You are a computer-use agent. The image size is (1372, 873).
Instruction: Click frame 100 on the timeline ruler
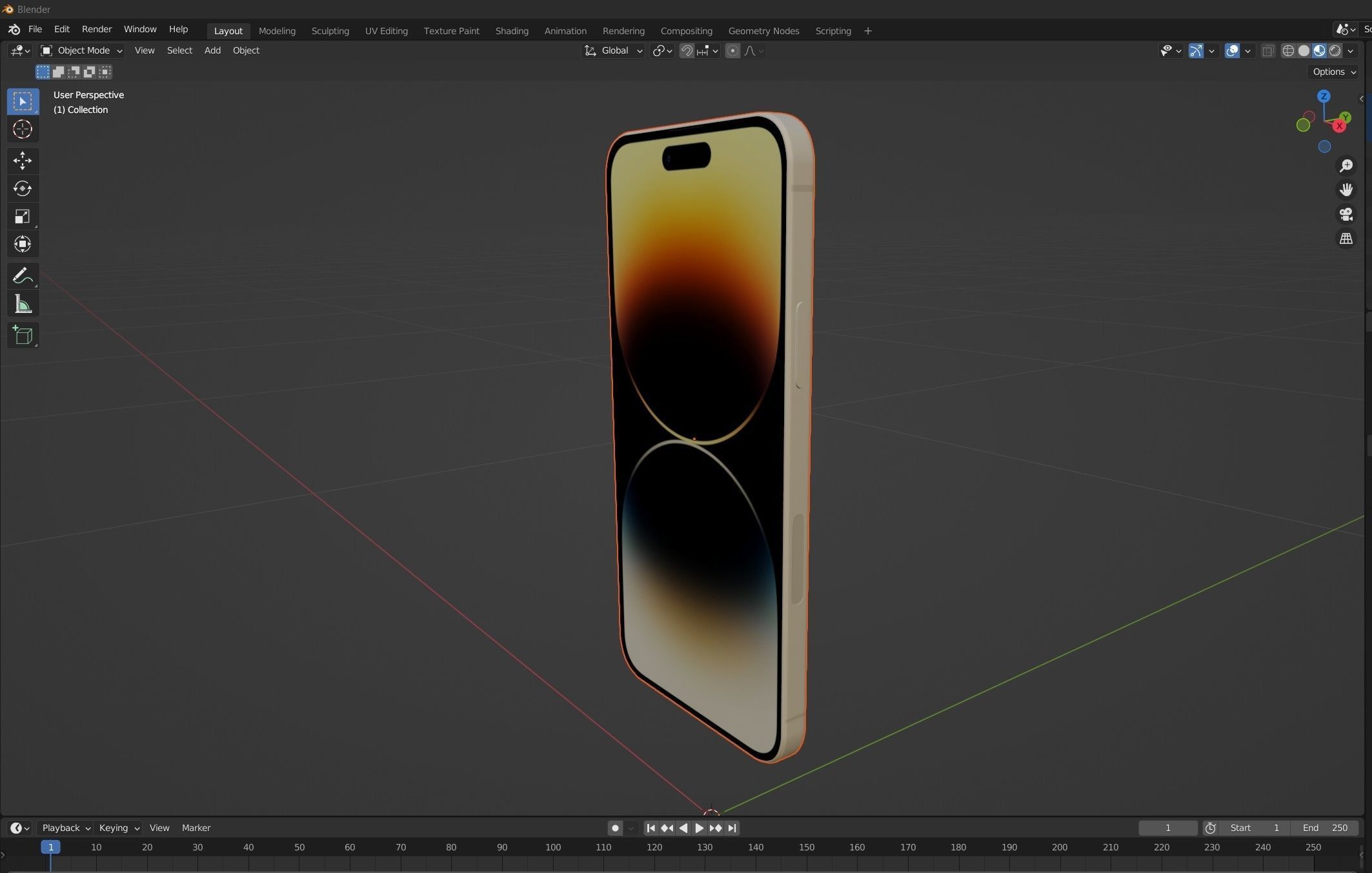pyautogui.click(x=553, y=847)
